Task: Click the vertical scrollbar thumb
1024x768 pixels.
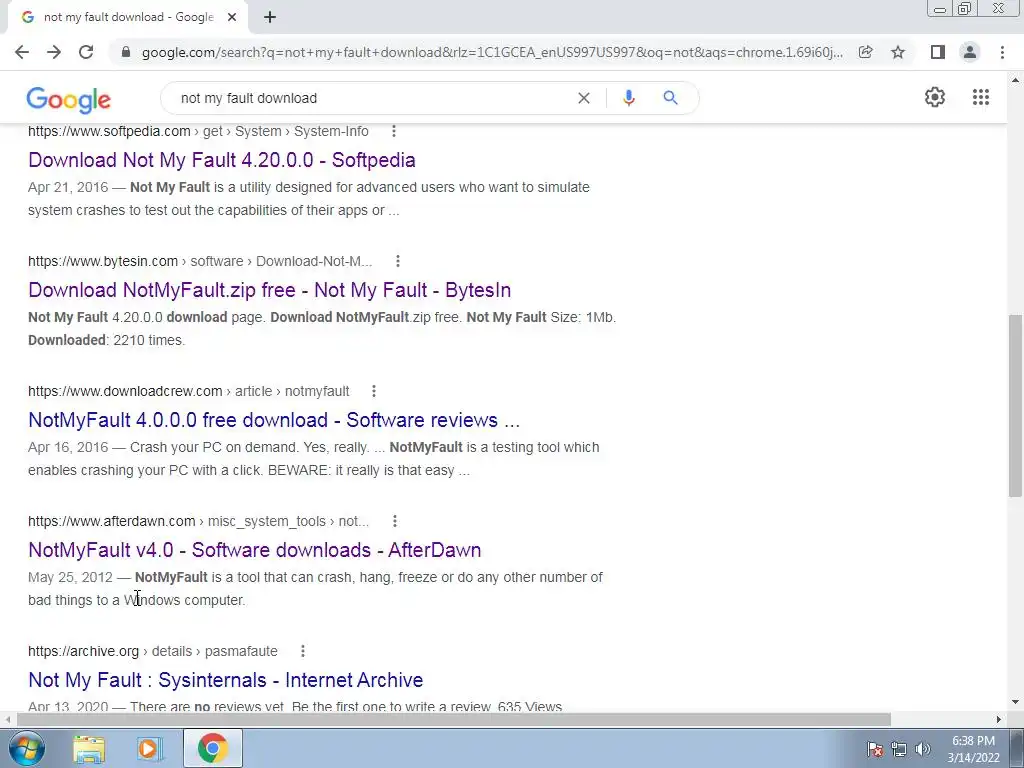Action: 1015,405
